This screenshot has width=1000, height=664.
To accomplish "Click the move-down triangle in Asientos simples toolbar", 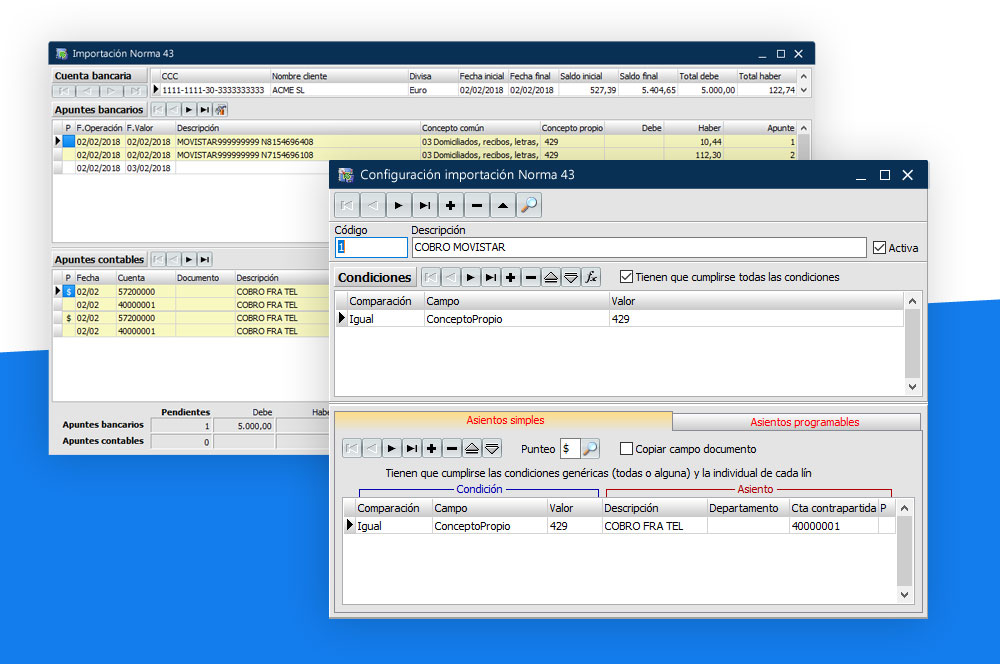I will click(x=491, y=449).
